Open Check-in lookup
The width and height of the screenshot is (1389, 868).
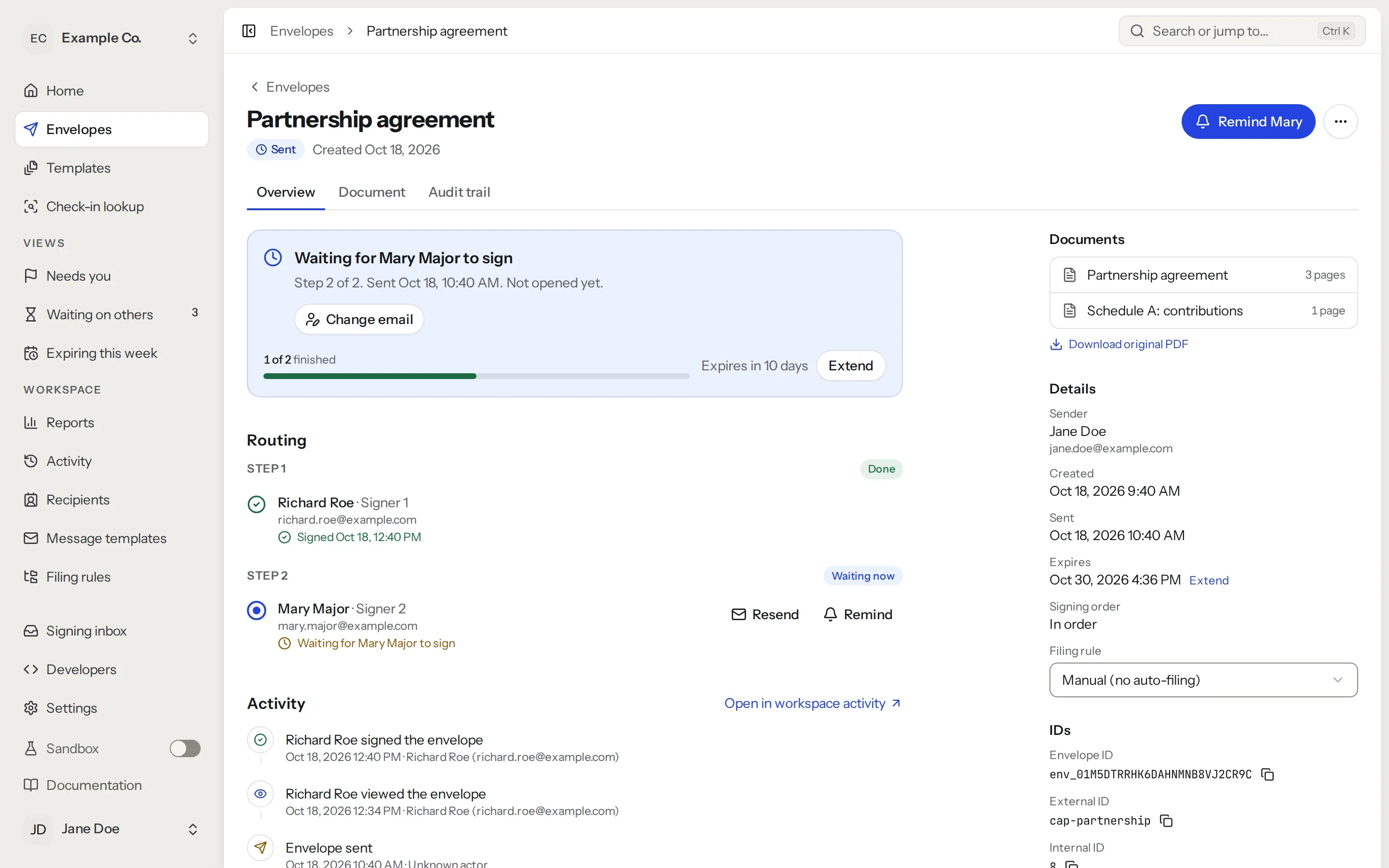click(x=112, y=206)
